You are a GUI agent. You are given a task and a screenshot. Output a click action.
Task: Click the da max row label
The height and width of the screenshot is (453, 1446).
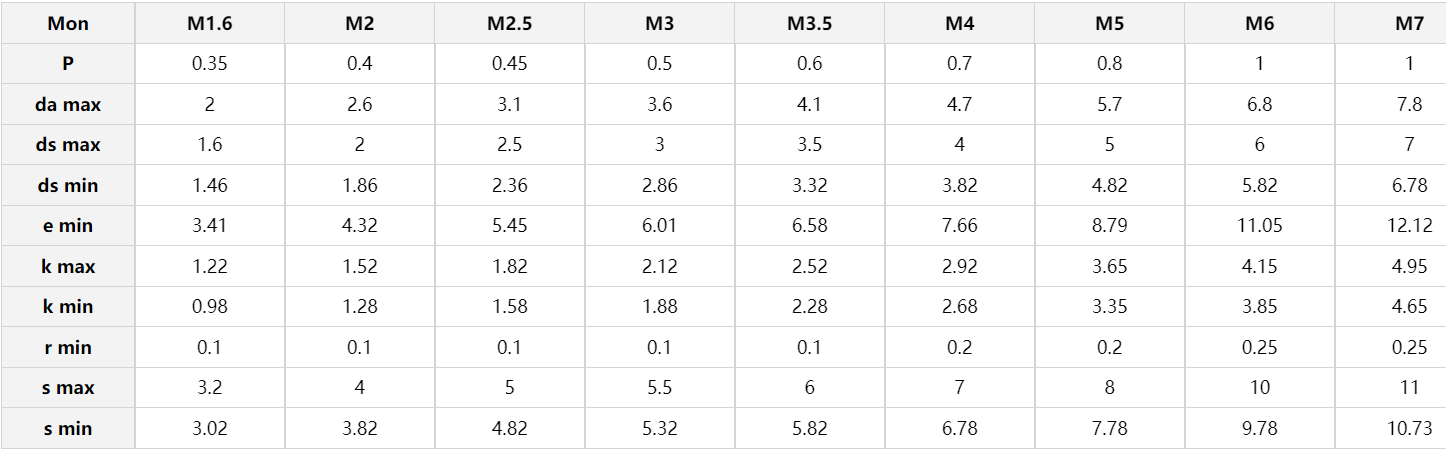click(68, 104)
